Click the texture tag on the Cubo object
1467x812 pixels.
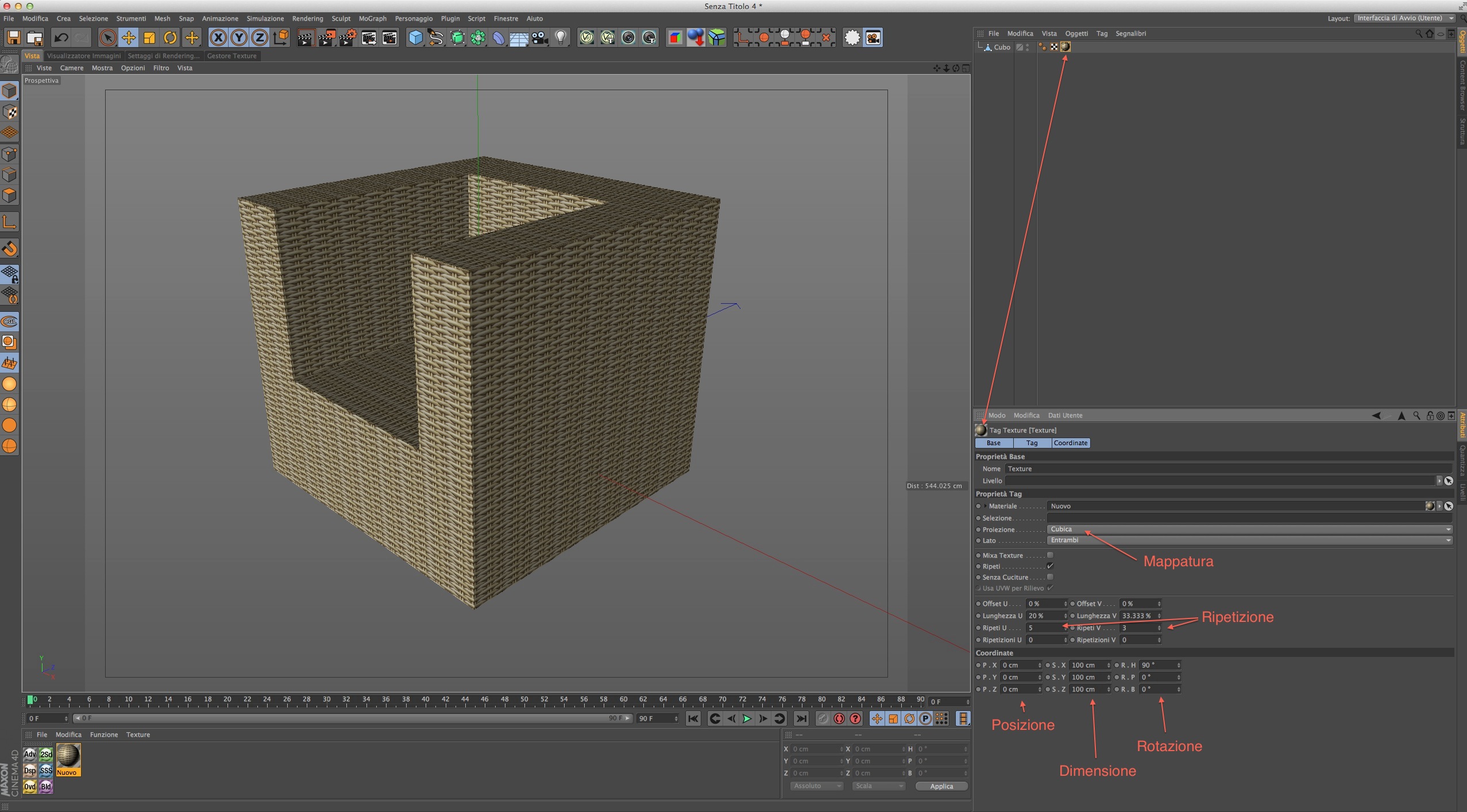pyautogui.click(x=1065, y=47)
